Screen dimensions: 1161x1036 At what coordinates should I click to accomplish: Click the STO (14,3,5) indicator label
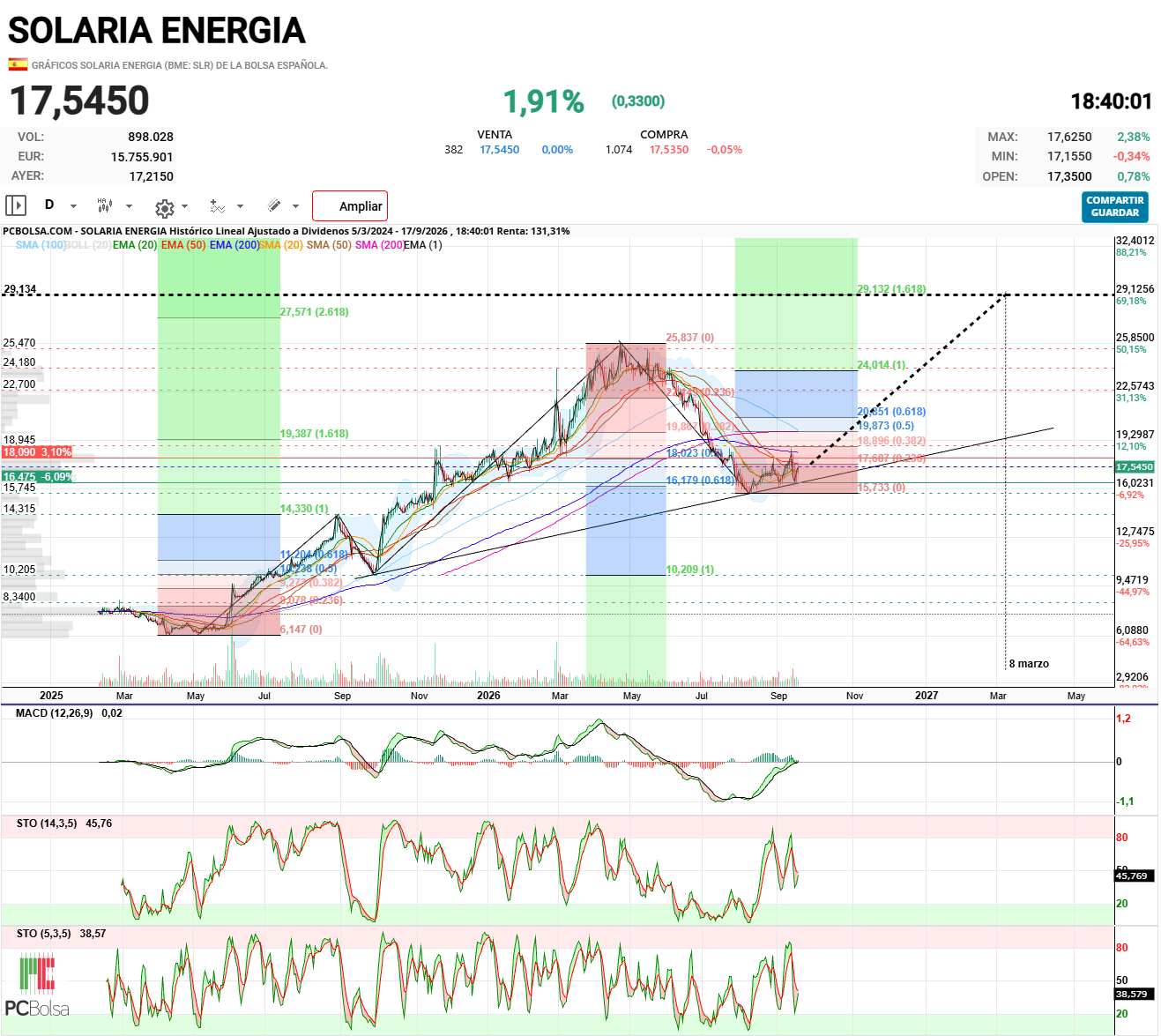pyautogui.click(x=47, y=824)
